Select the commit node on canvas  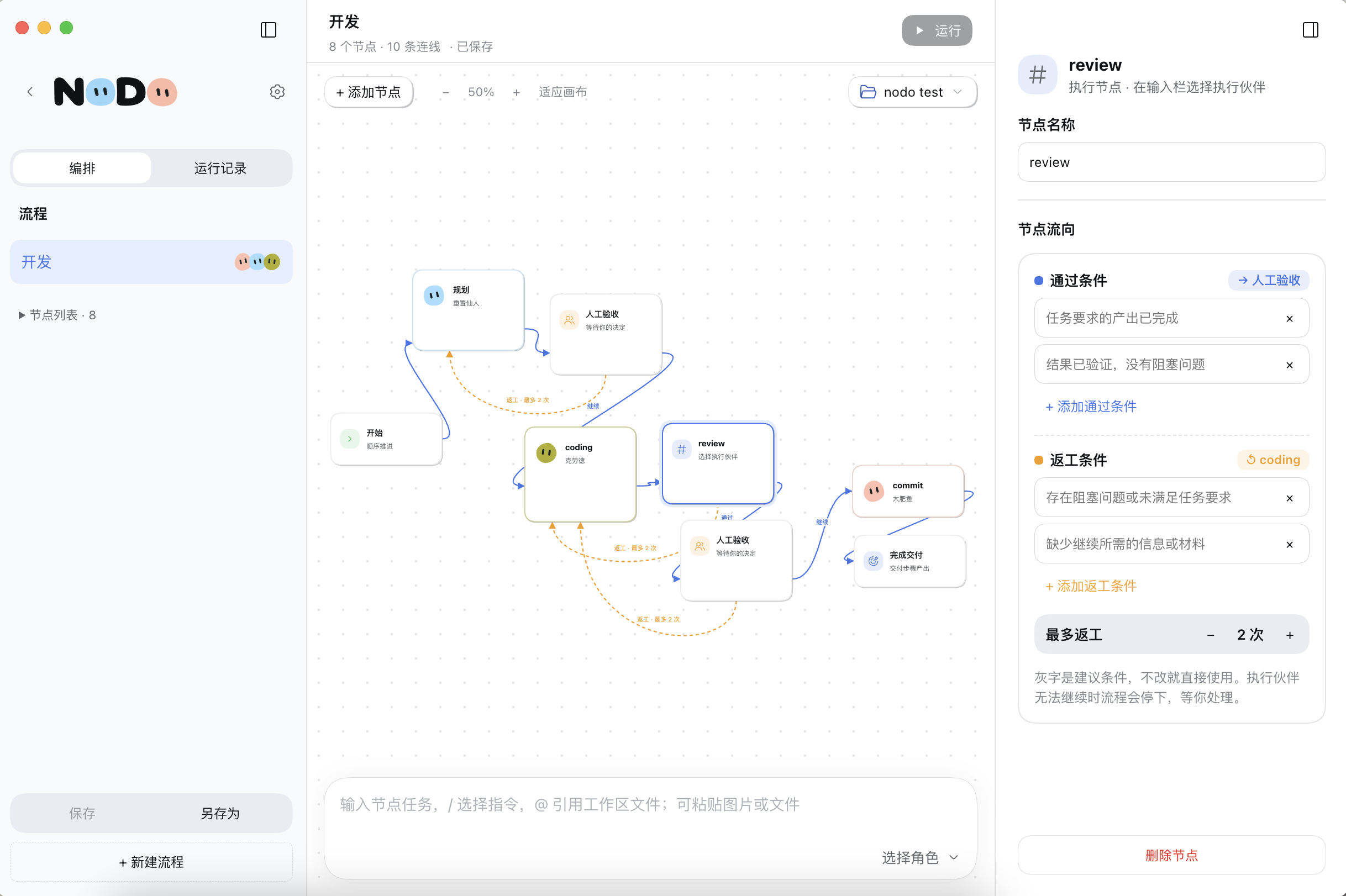[x=908, y=491]
